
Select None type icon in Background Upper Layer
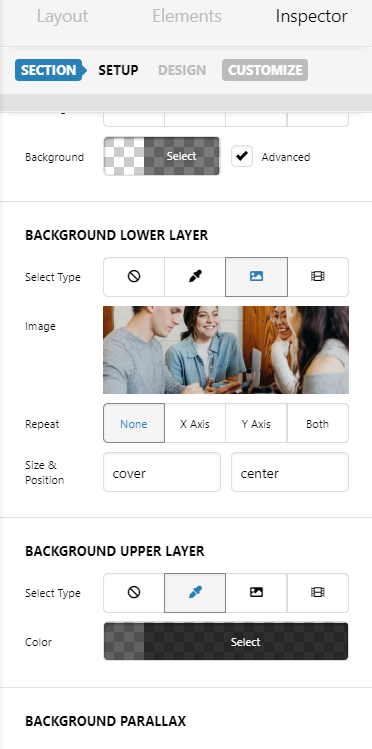tap(134, 593)
